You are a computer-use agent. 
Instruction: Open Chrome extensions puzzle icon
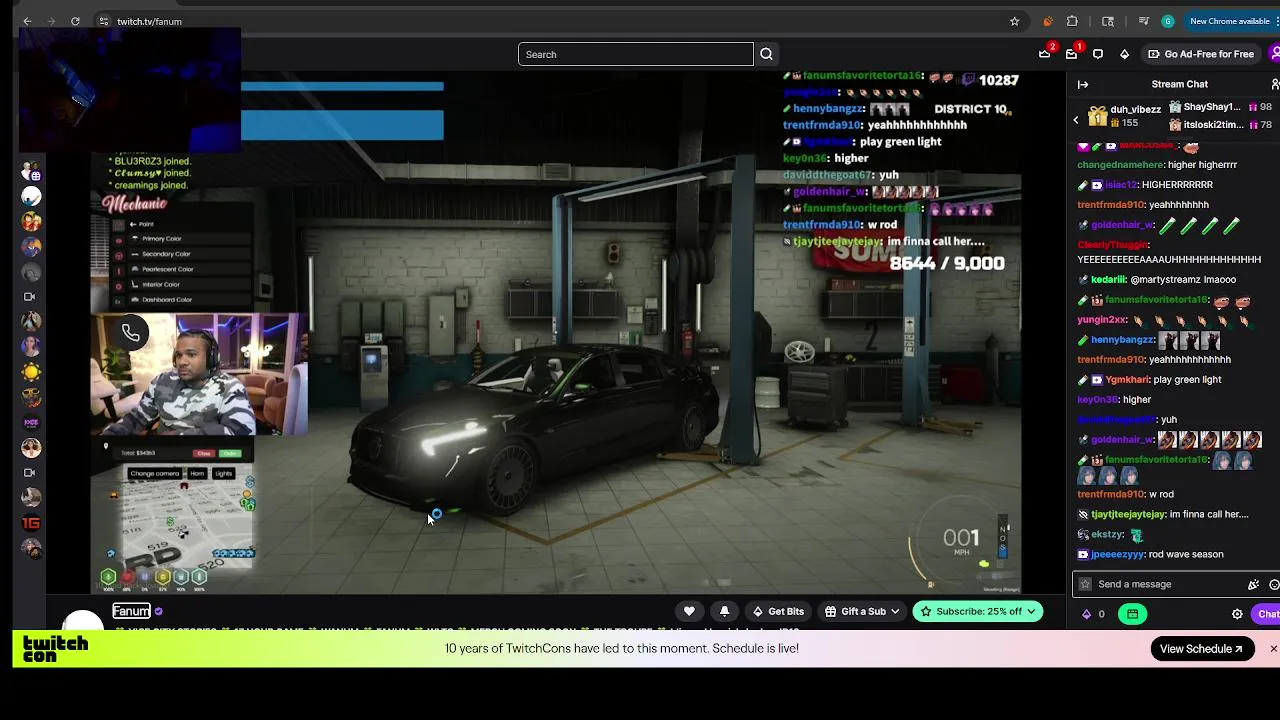1072,21
